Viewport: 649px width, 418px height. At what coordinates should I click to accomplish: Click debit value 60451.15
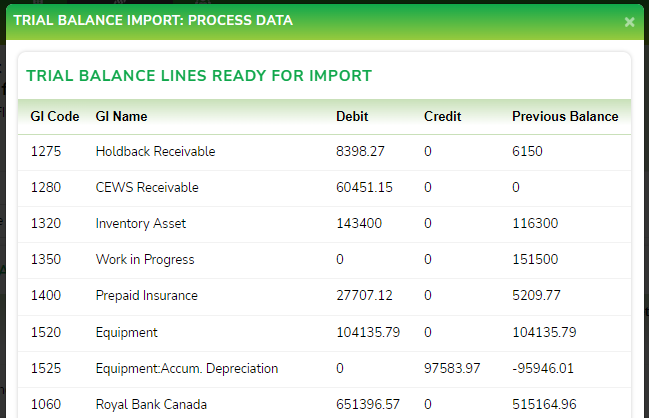pyautogui.click(x=364, y=187)
